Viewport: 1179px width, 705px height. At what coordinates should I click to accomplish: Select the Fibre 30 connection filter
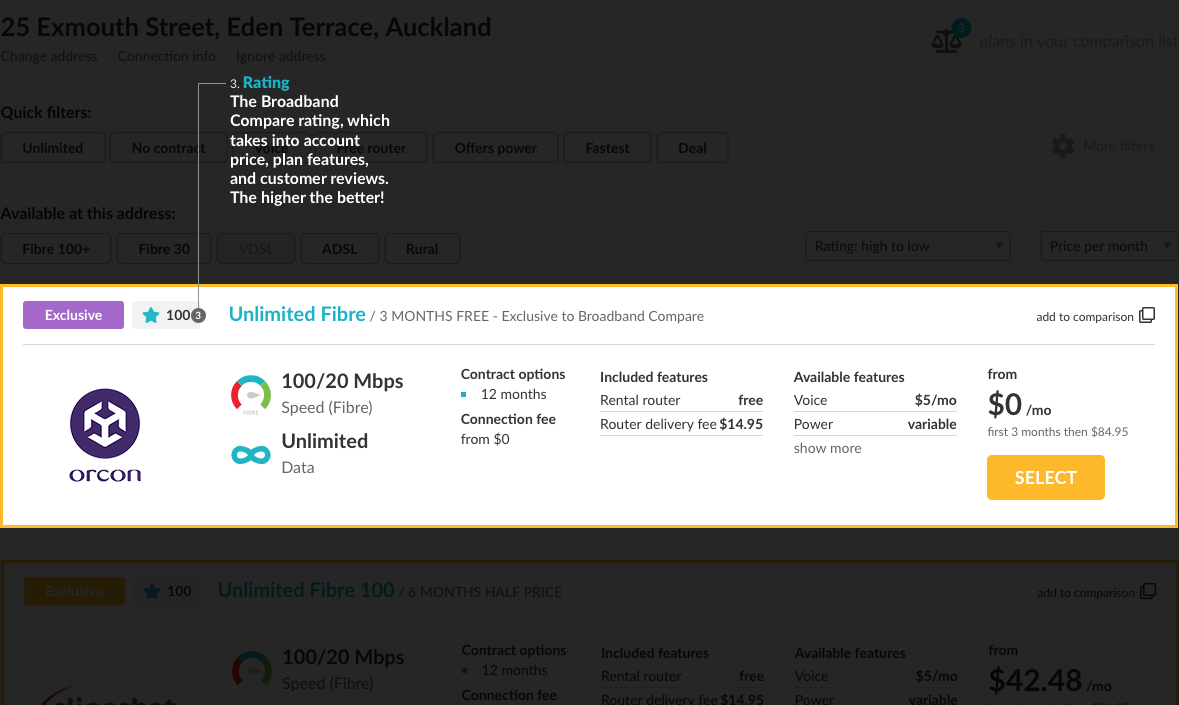point(164,249)
